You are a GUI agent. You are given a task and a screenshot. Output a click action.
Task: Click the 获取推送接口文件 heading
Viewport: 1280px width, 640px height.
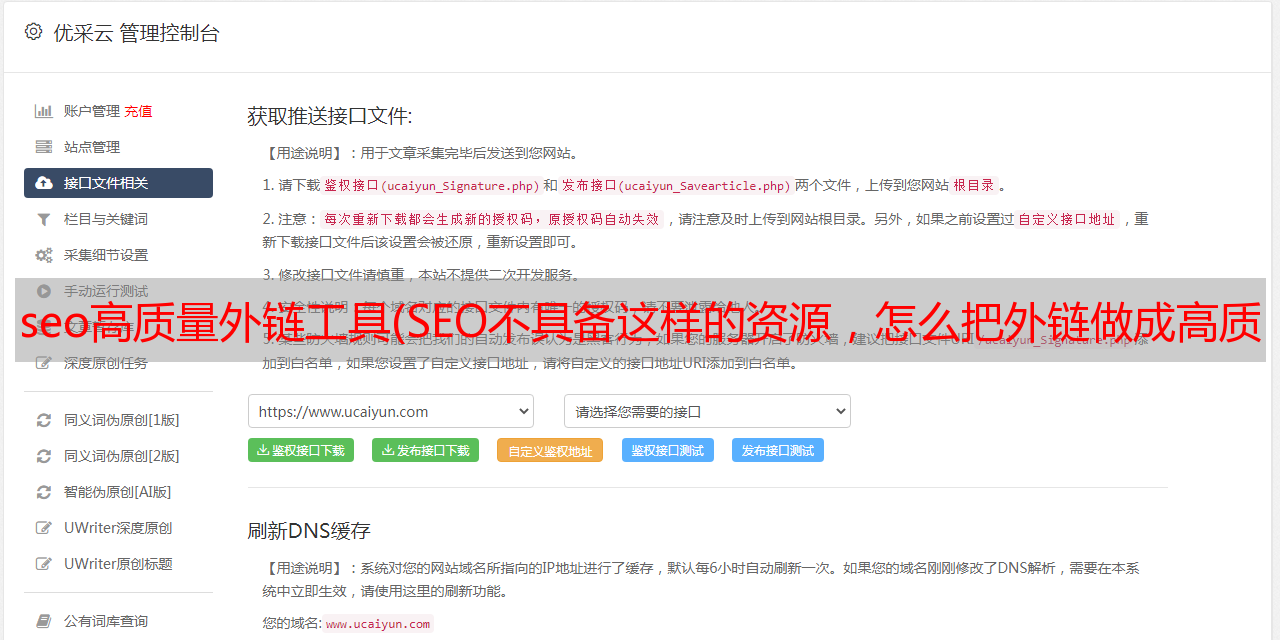pyautogui.click(x=330, y=116)
